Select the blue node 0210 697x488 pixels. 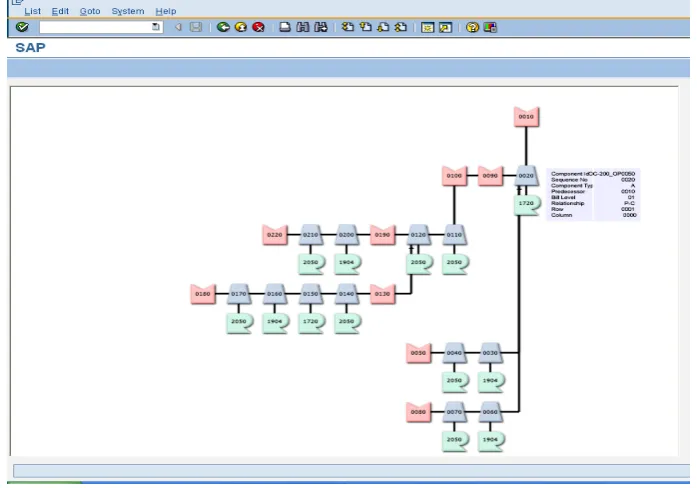point(310,235)
